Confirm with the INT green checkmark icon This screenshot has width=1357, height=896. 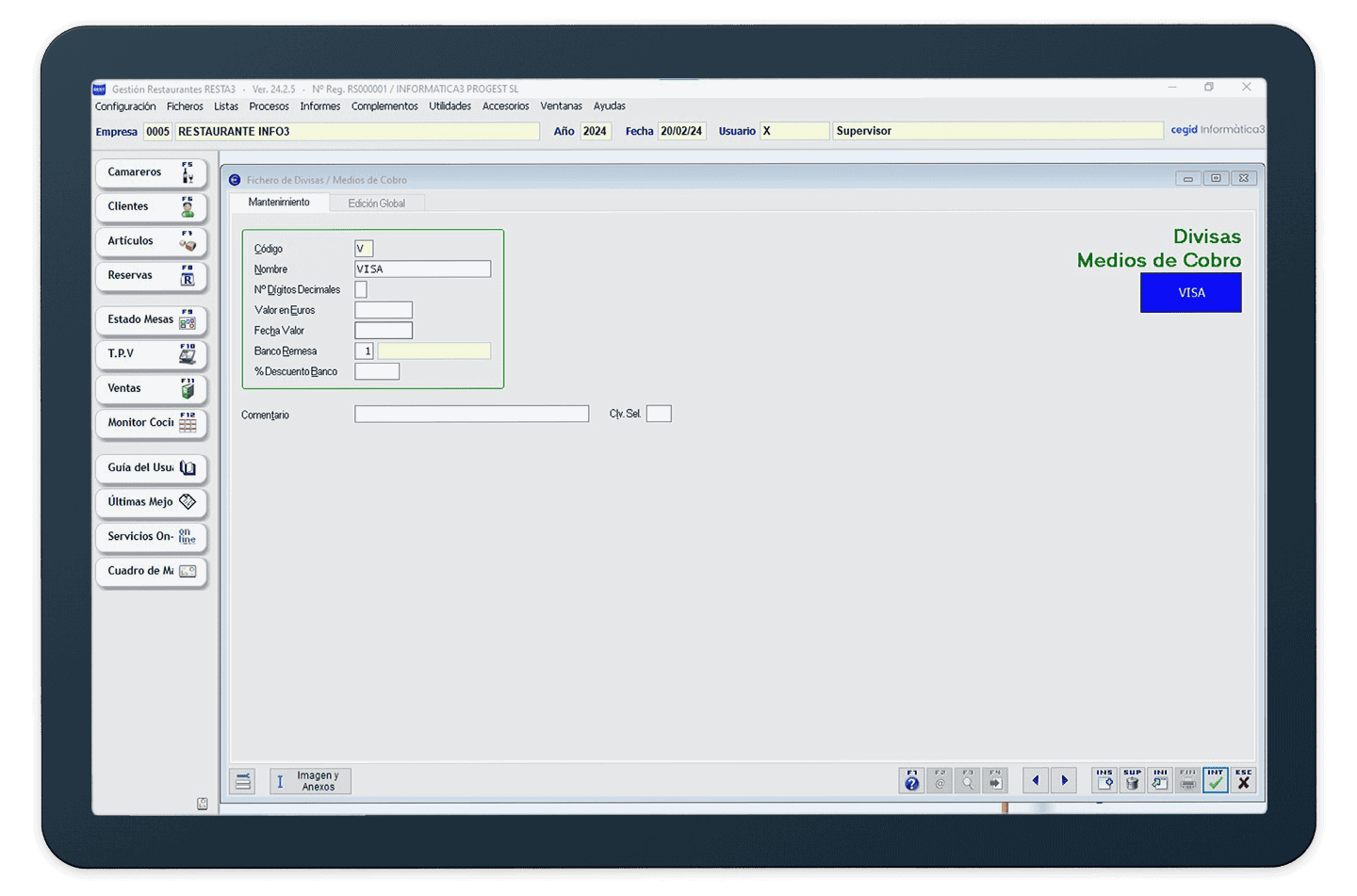pyautogui.click(x=1216, y=780)
